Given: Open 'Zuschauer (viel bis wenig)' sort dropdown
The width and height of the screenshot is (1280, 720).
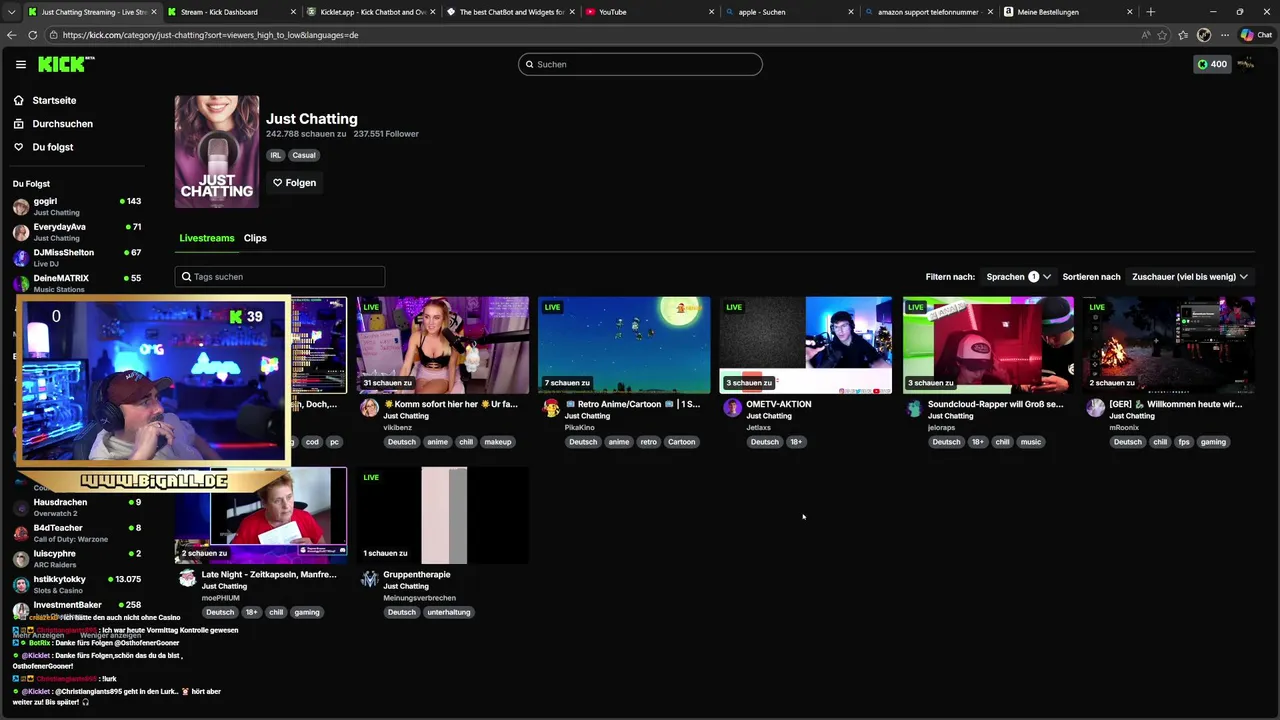Looking at the screenshot, I should click(1190, 277).
